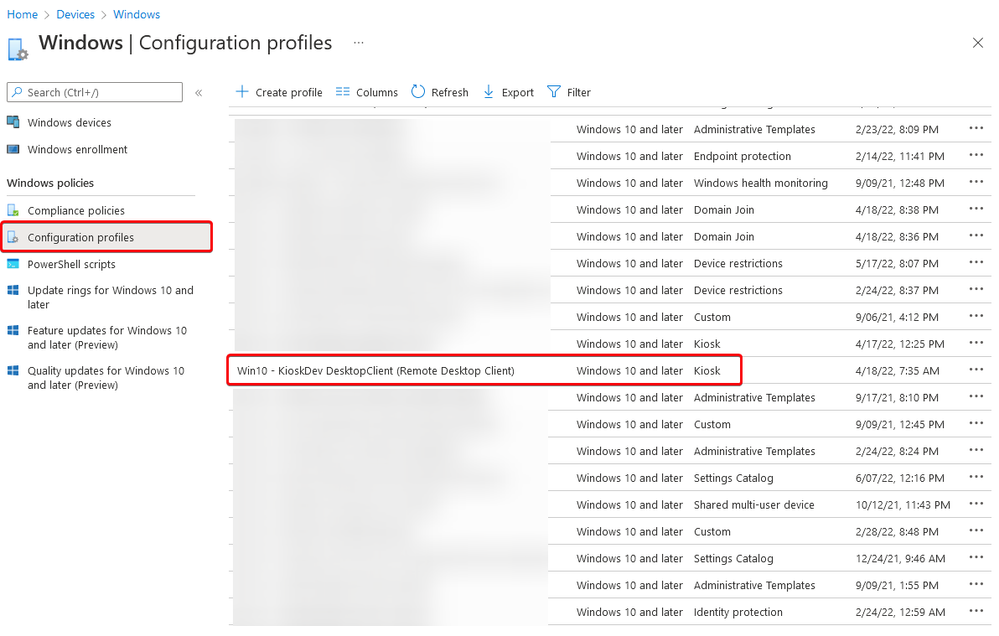The image size is (999, 636).
Task: Collapse the left navigation with double chevron
Action: click(x=199, y=93)
